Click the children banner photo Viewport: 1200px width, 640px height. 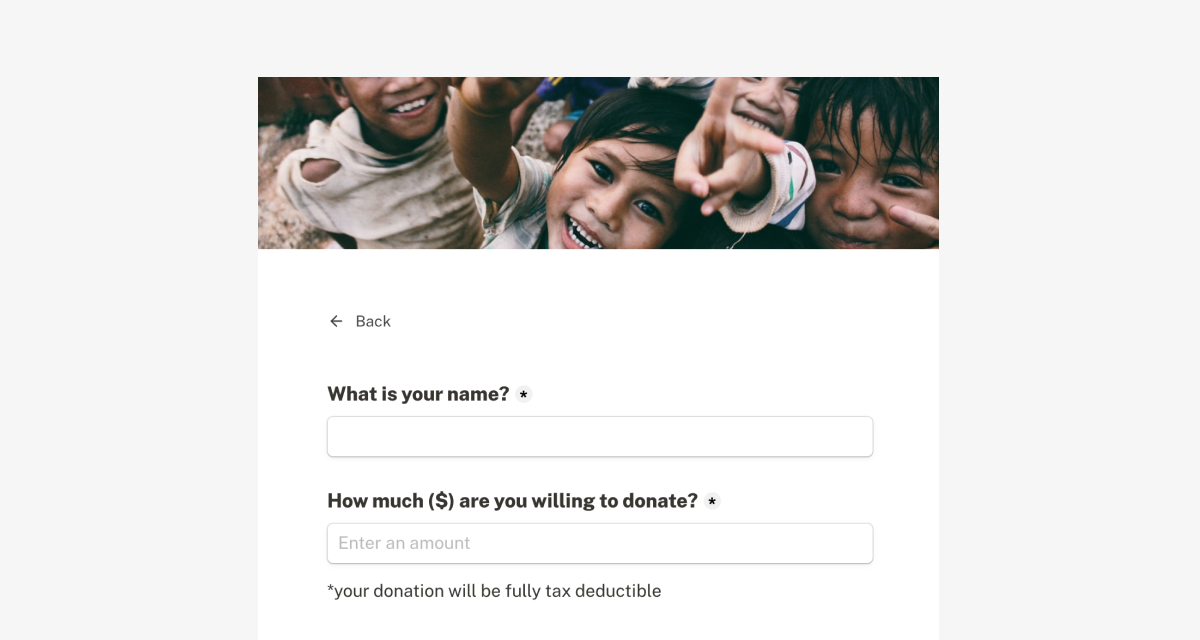tap(598, 163)
